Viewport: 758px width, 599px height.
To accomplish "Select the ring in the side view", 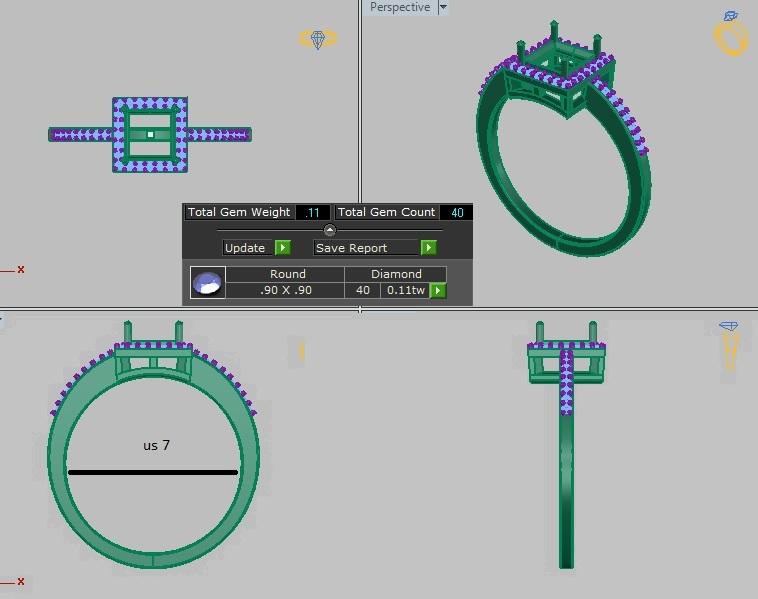I will click(x=566, y=444).
